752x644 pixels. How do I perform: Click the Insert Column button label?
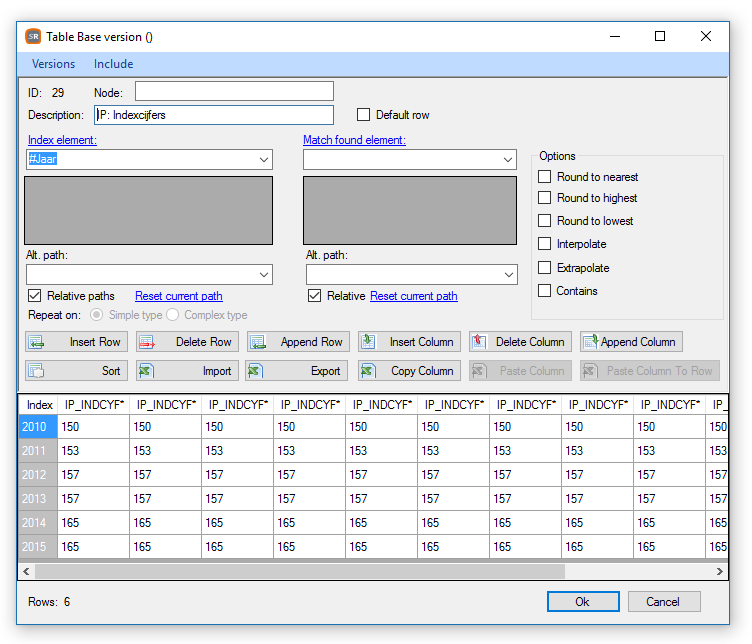pyautogui.click(x=421, y=342)
